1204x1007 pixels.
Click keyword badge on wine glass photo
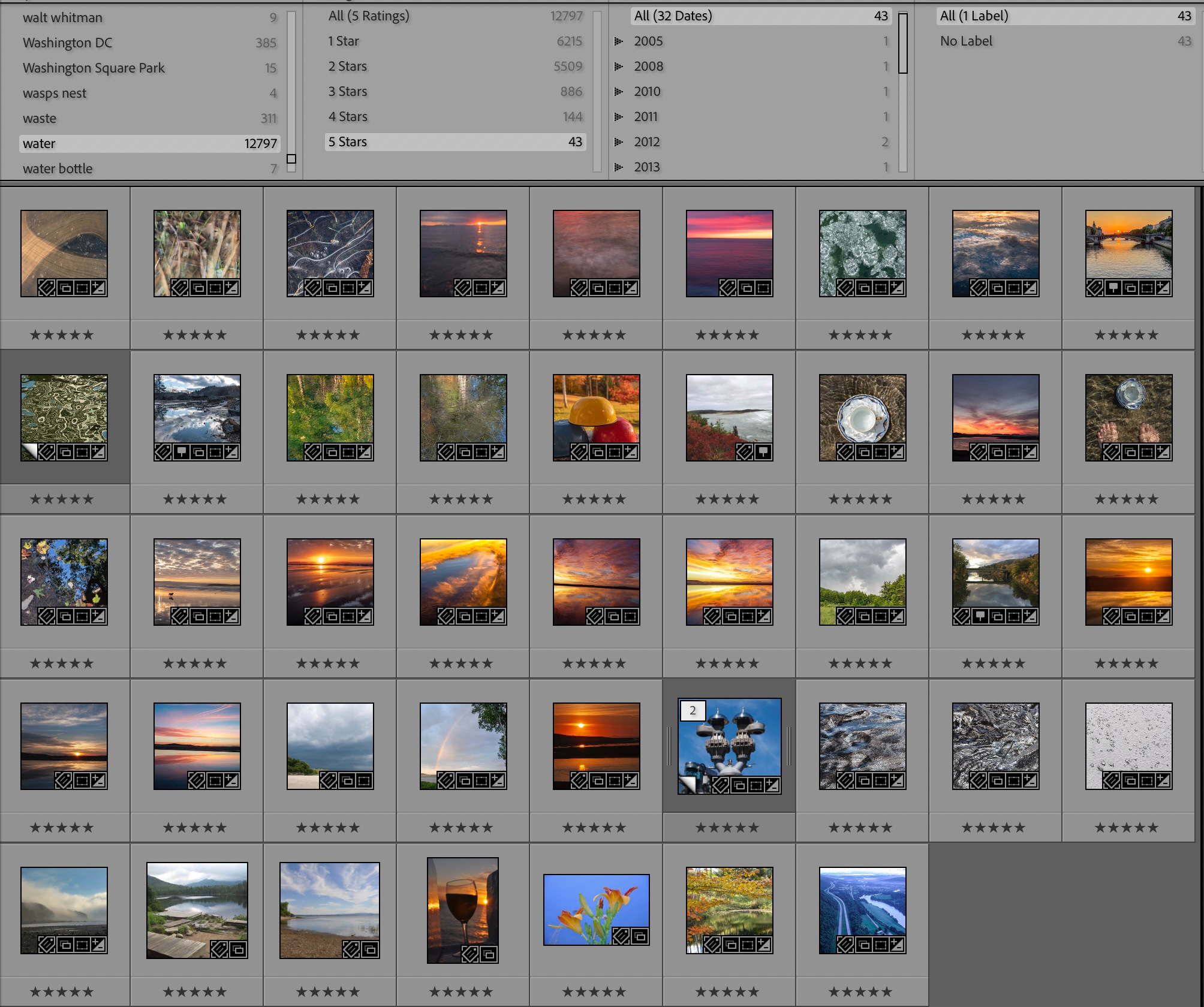coord(471,955)
